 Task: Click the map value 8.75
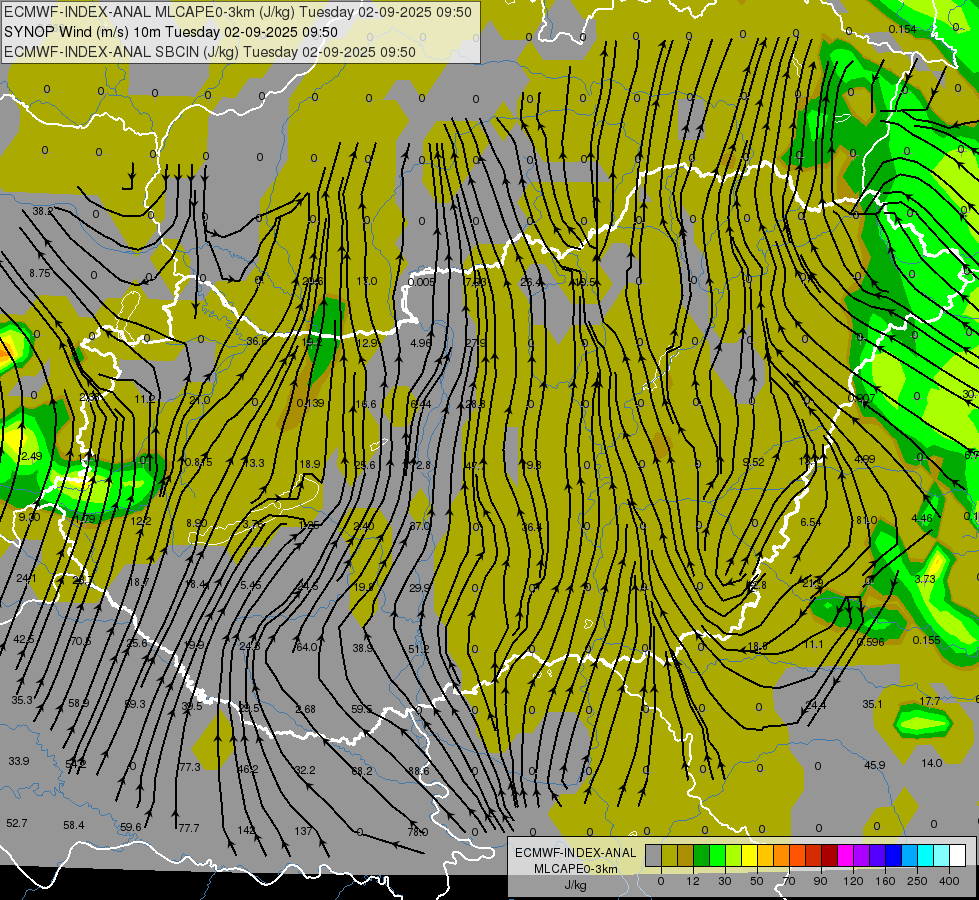click(x=40, y=273)
